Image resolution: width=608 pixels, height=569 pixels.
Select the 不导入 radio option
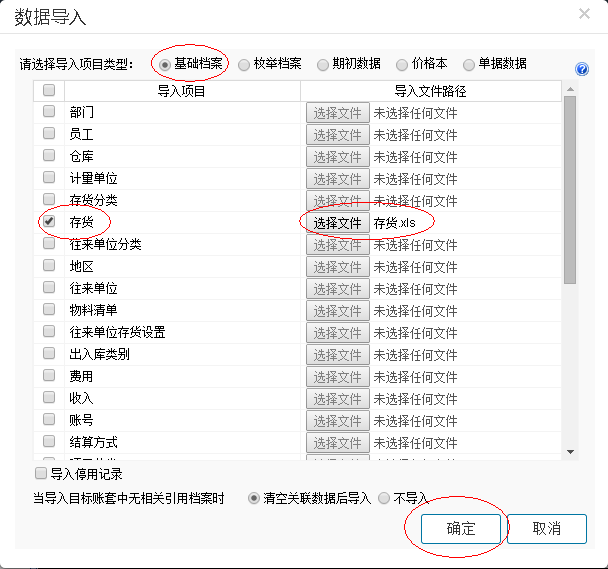coord(383,497)
